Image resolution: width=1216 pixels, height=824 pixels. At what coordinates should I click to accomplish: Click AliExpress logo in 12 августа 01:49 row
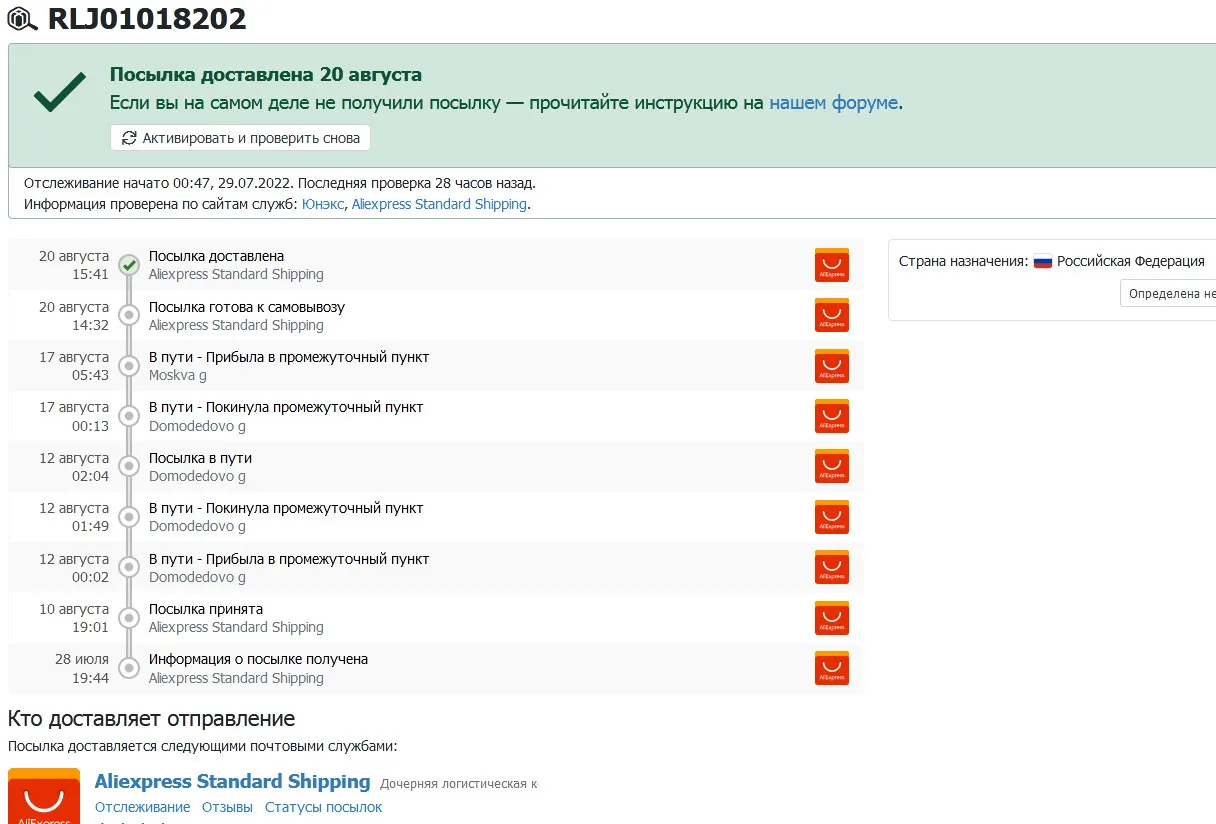pos(831,517)
